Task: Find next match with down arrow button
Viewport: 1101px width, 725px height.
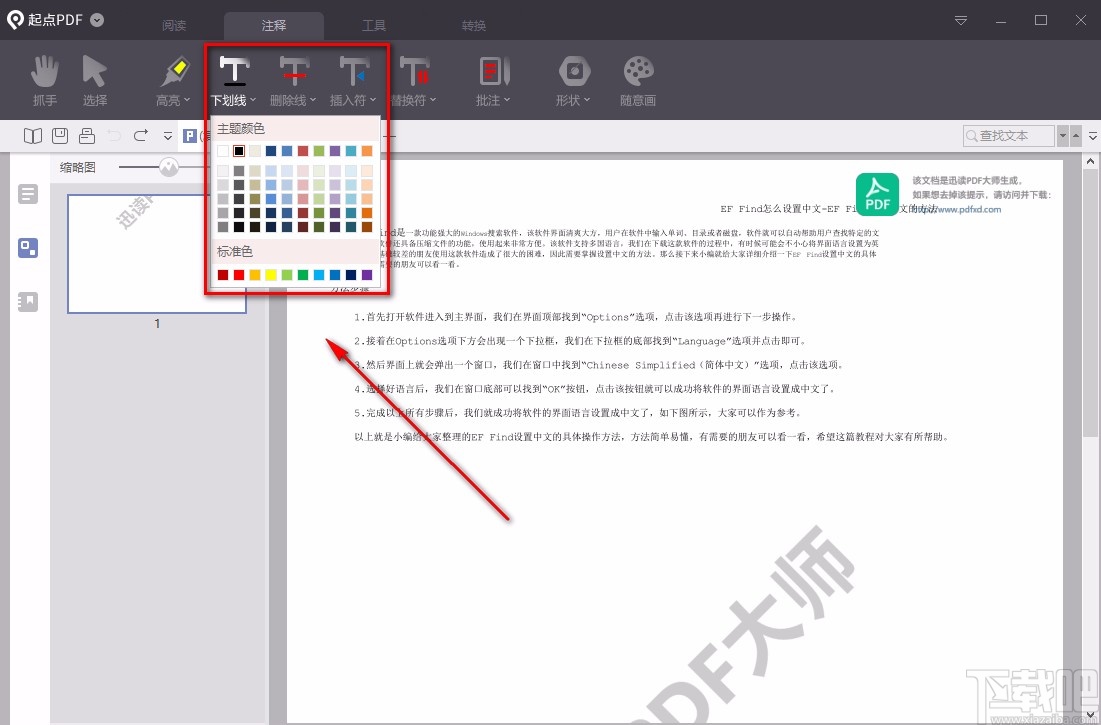Action: [1063, 135]
